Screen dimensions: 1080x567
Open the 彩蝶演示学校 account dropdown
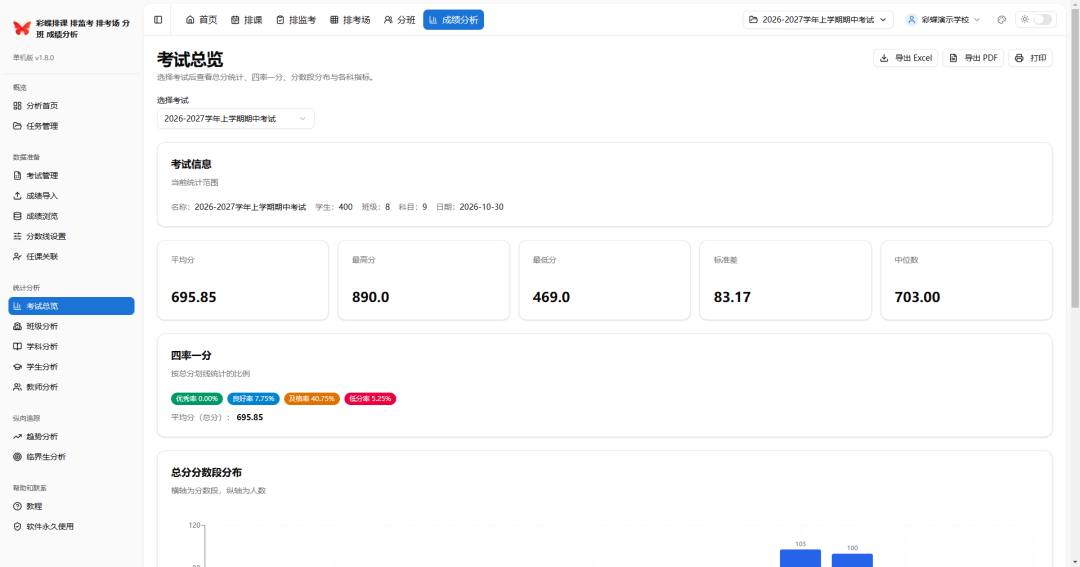944,20
